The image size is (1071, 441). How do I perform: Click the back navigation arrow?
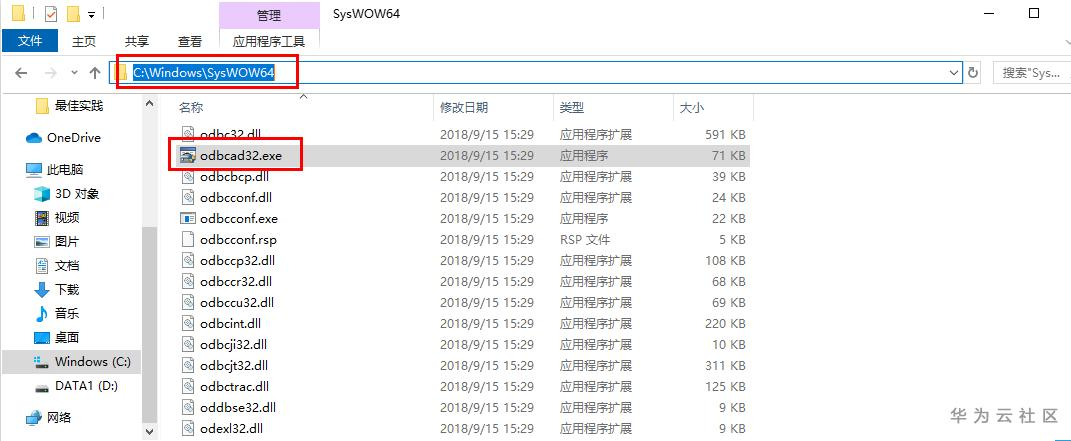[x=20, y=73]
